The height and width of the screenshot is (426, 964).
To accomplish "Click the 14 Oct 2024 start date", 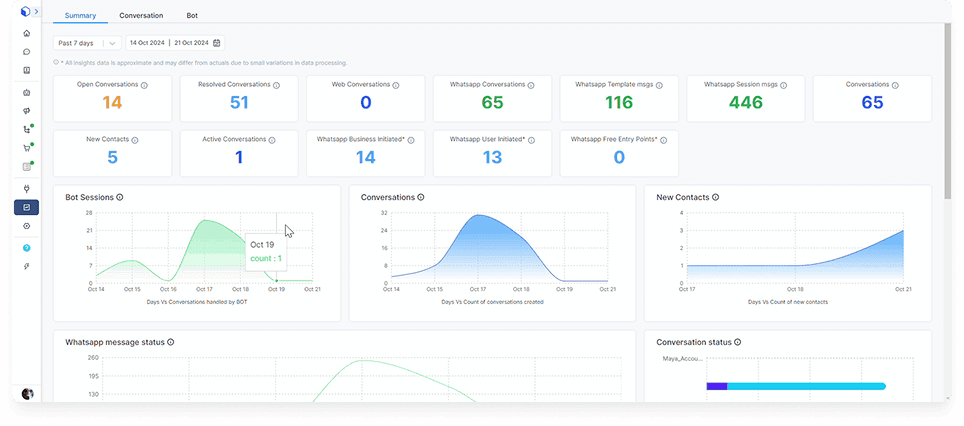I will coord(148,43).
